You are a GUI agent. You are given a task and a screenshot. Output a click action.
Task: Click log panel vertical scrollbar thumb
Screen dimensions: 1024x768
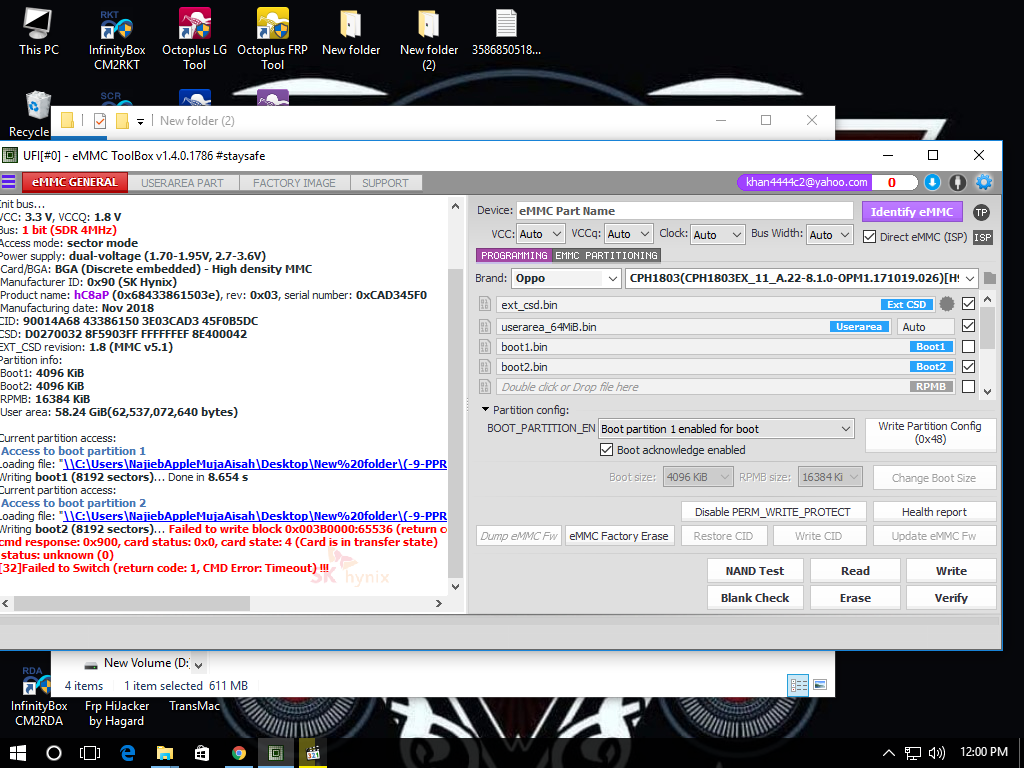click(455, 422)
